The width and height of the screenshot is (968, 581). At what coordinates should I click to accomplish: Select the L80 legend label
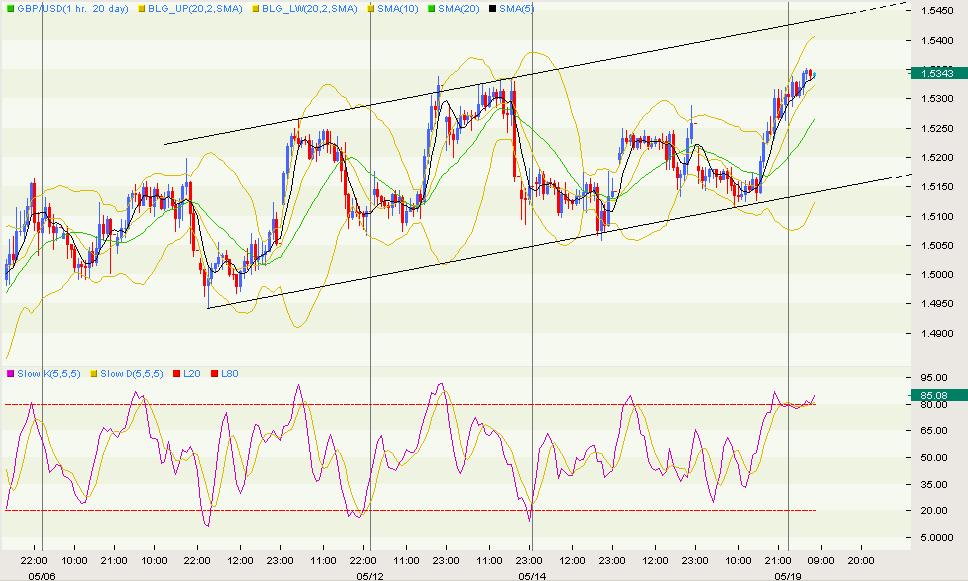coord(230,374)
